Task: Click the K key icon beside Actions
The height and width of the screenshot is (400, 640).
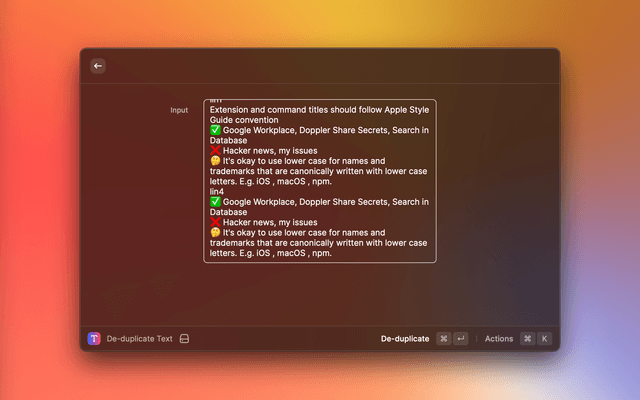Action: click(544, 339)
